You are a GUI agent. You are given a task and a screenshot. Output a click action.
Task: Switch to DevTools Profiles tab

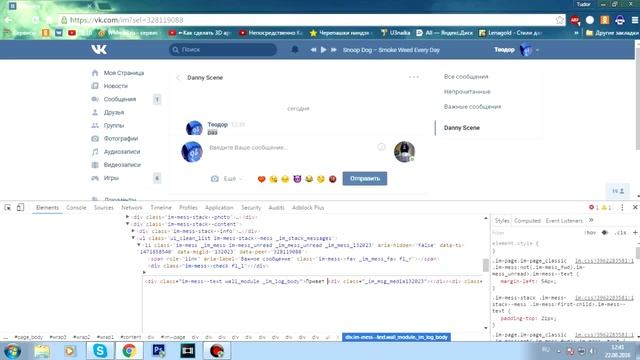pos(188,208)
